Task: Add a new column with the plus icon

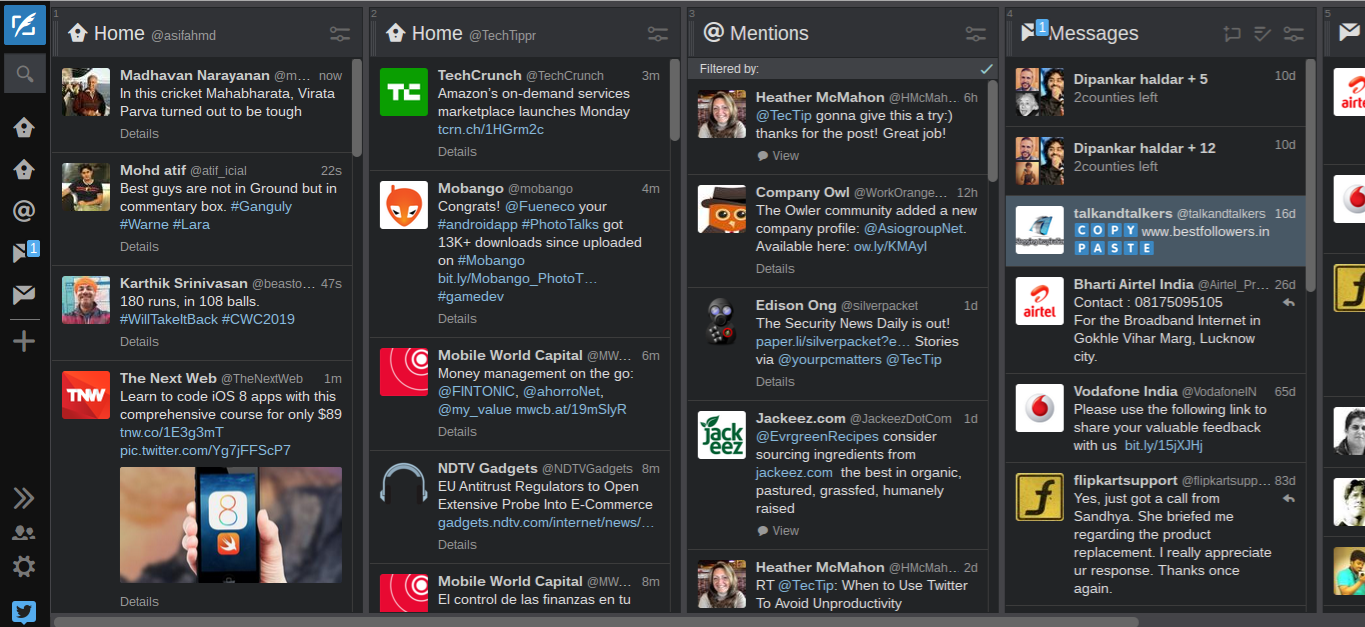Action: (24, 341)
